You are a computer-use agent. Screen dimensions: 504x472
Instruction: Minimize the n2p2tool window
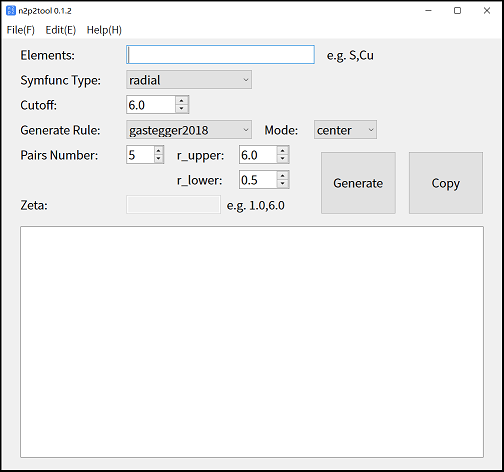428,11
